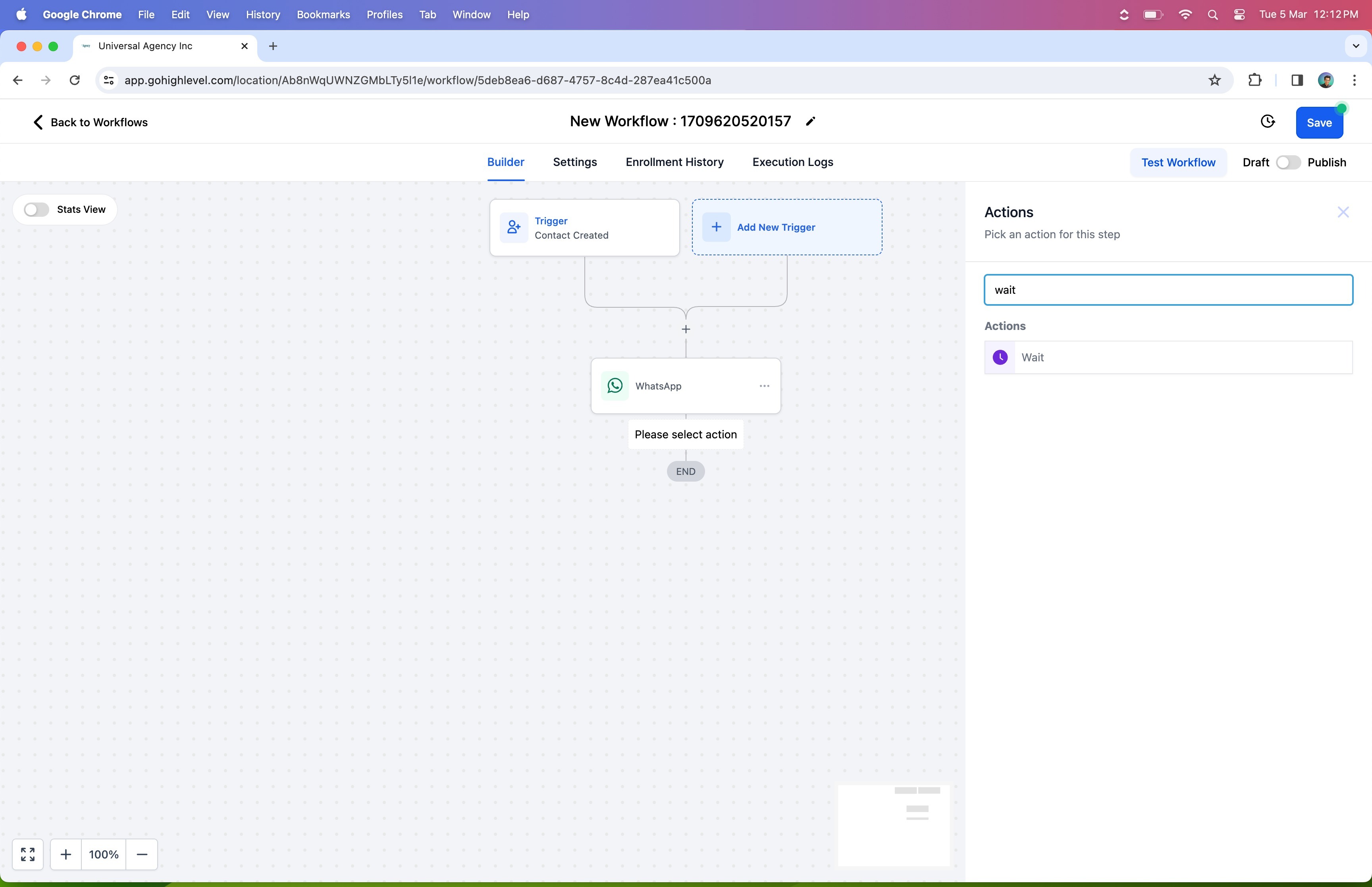Go Back to Workflows

91,122
